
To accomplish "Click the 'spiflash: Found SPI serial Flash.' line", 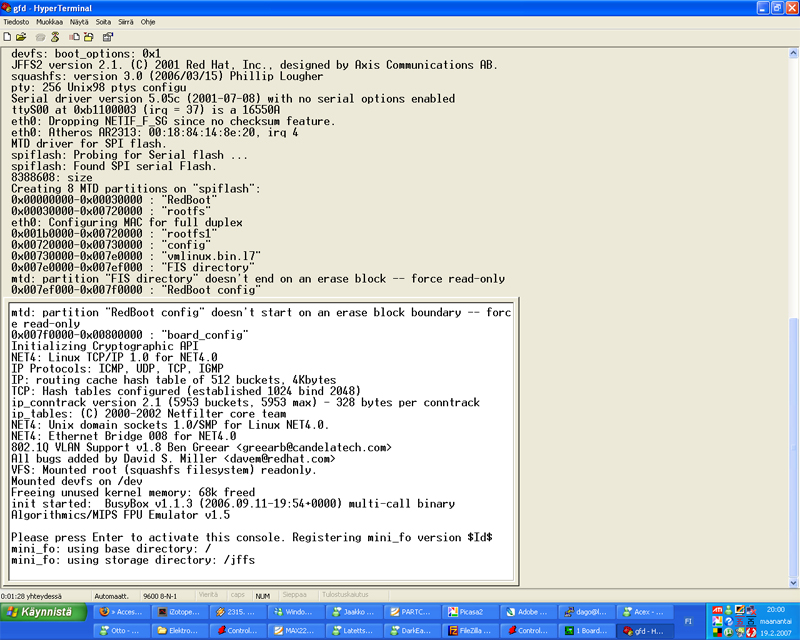I will 114,166.
